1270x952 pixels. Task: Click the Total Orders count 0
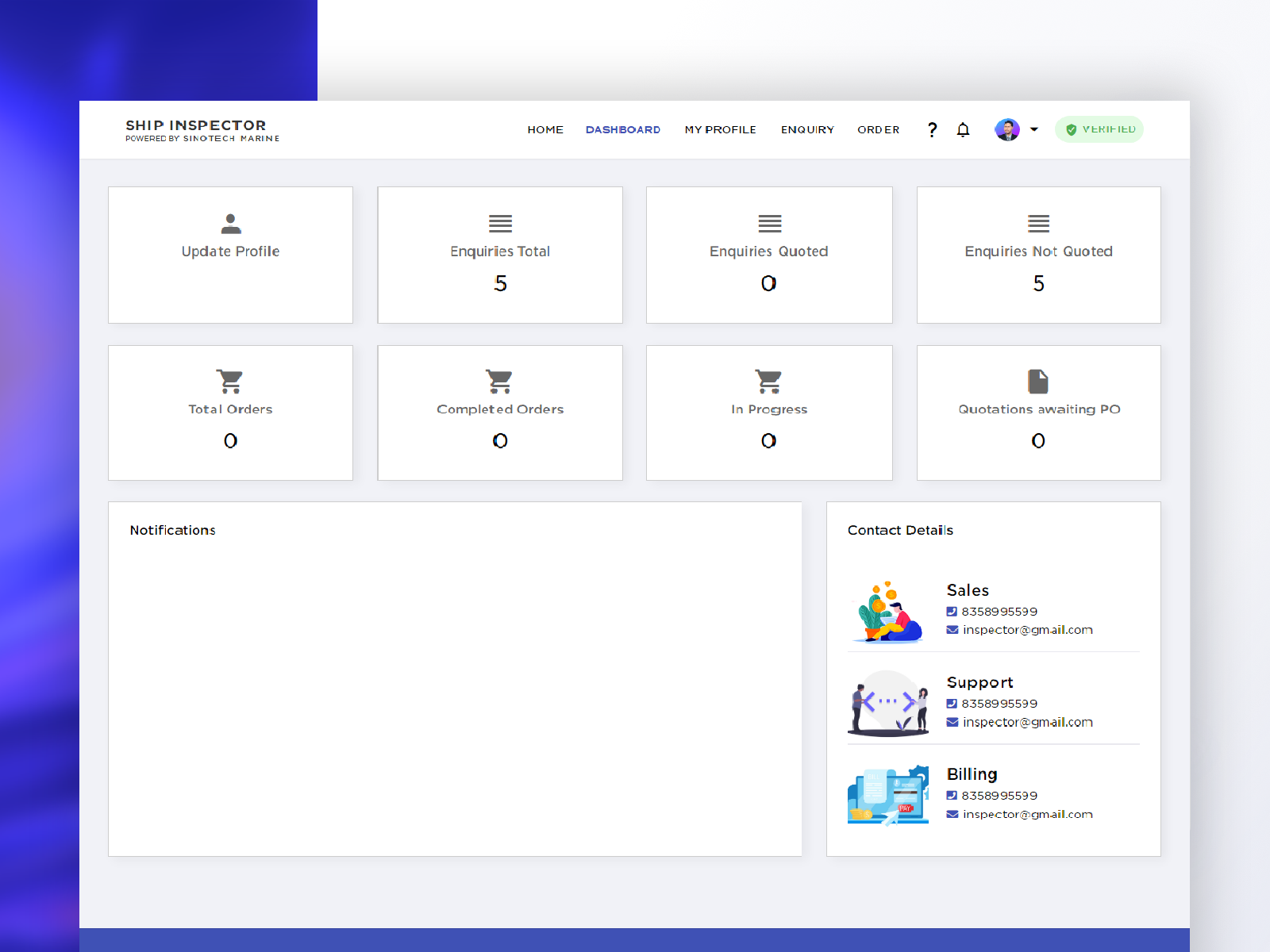[230, 441]
